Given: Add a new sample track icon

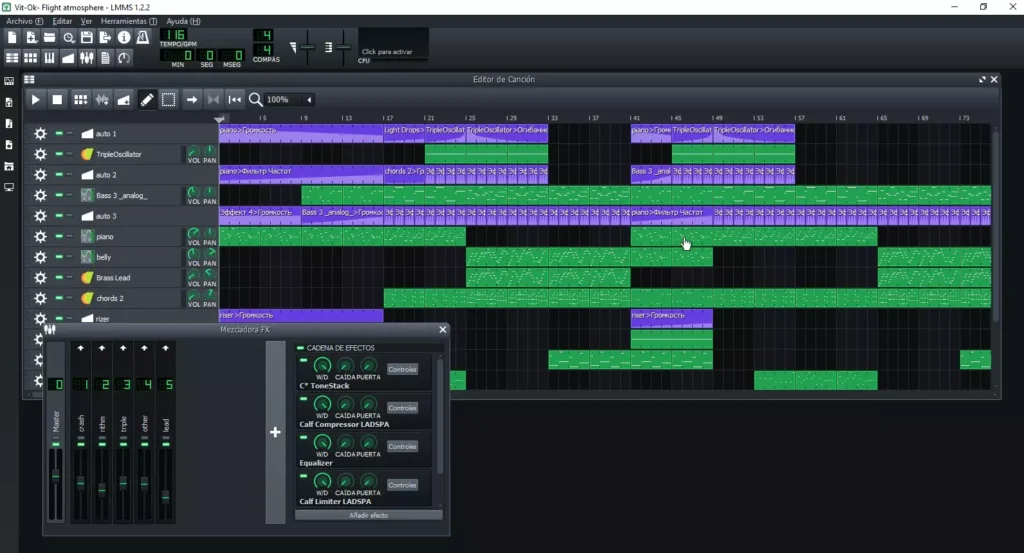Looking at the screenshot, I should pos(102,99).
